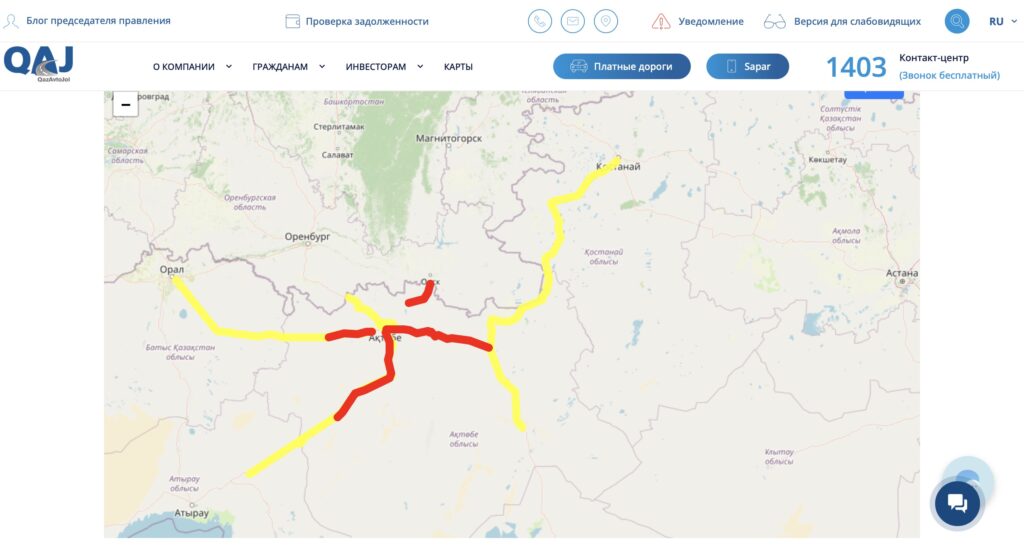Image resolution: width=1024 pixels, height=554 pixels.
Task: Open the live chat bubble icon
Action: click(957, 503)
